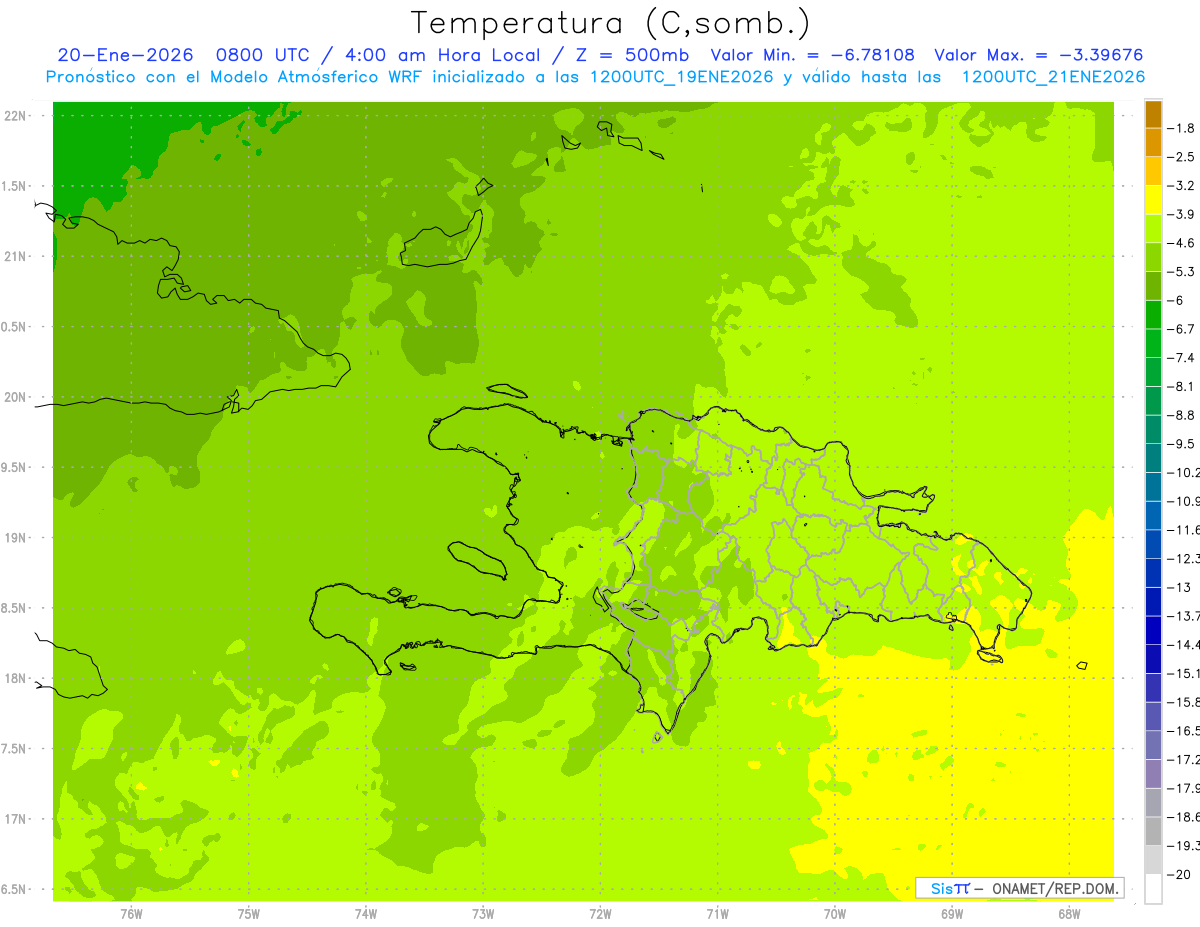1200x927 pixels.
Task: Click the "-1.8" colorbar value
Action: click(1182, 128)
